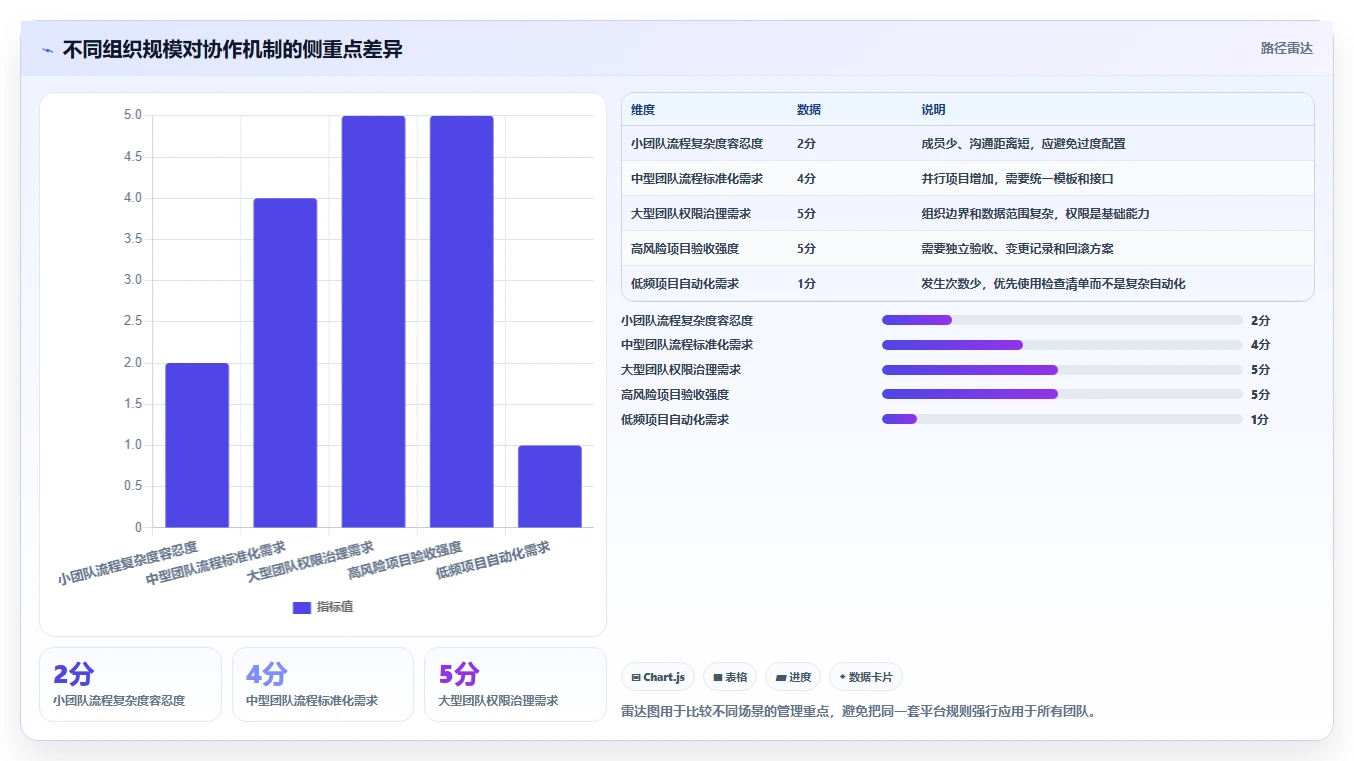The height and width of the screenshot is (761, 1354).
Task: Click the chart bar for 低频项目自动化需求
Action: [550, 486]
